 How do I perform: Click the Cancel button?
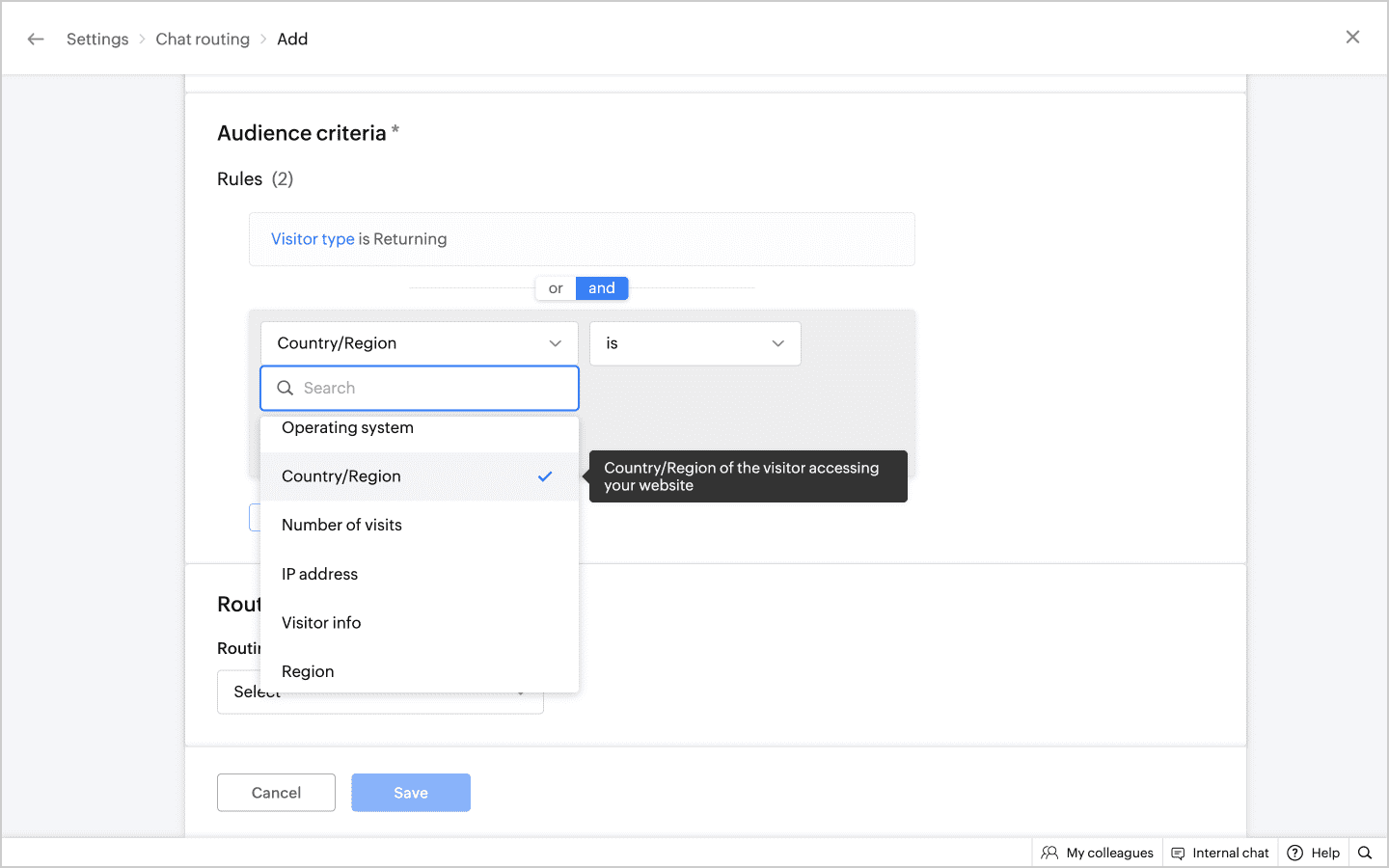click(276, 793)
